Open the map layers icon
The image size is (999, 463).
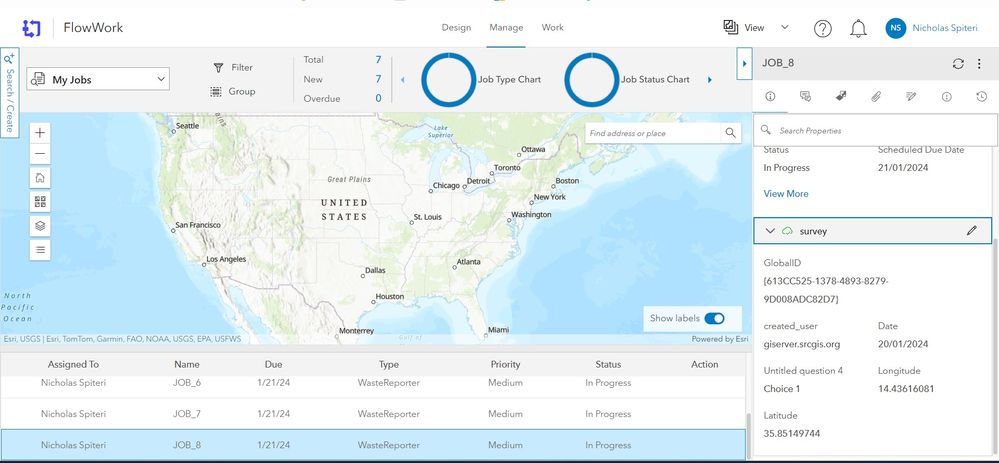[40, 226]
